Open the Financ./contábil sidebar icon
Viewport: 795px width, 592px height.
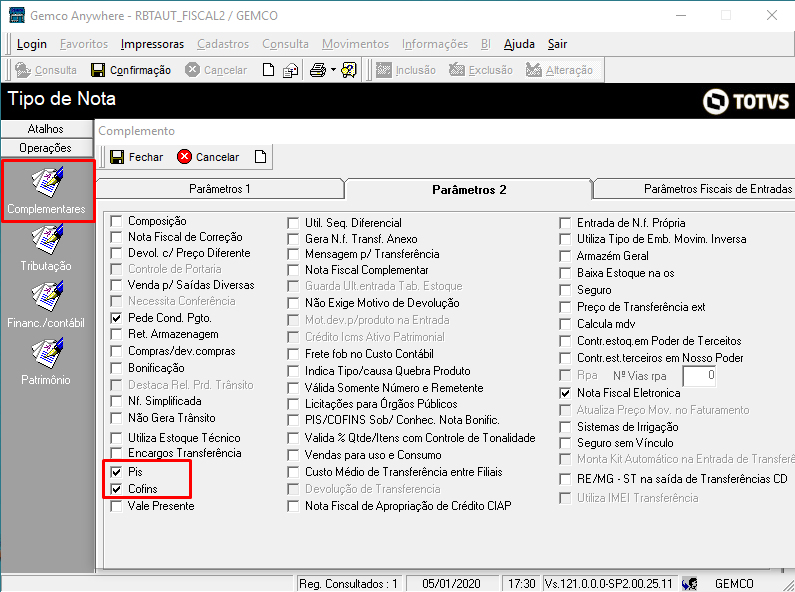click(x=47, y=297)
